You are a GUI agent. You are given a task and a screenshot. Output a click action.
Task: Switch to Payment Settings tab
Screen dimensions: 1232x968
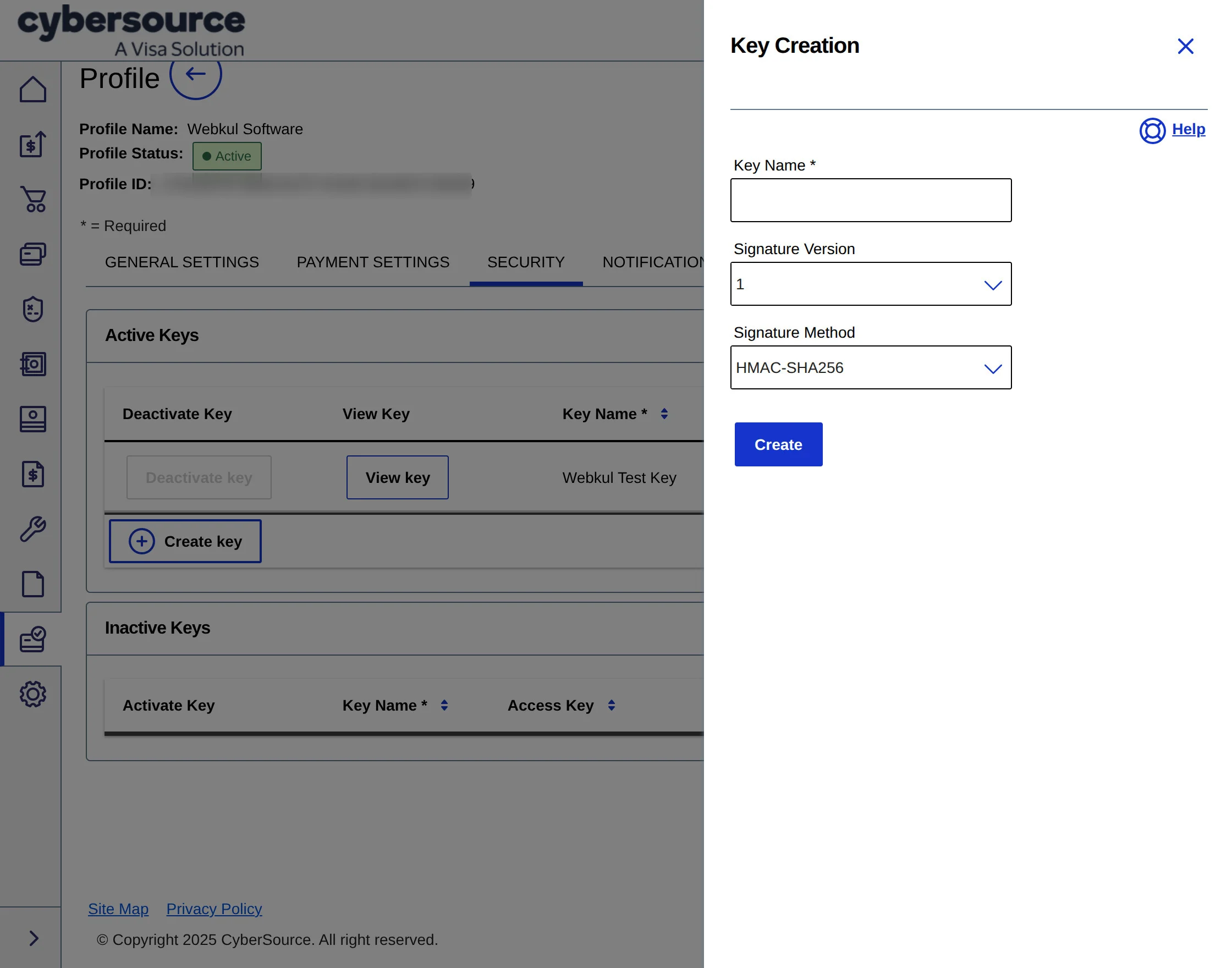373,262
